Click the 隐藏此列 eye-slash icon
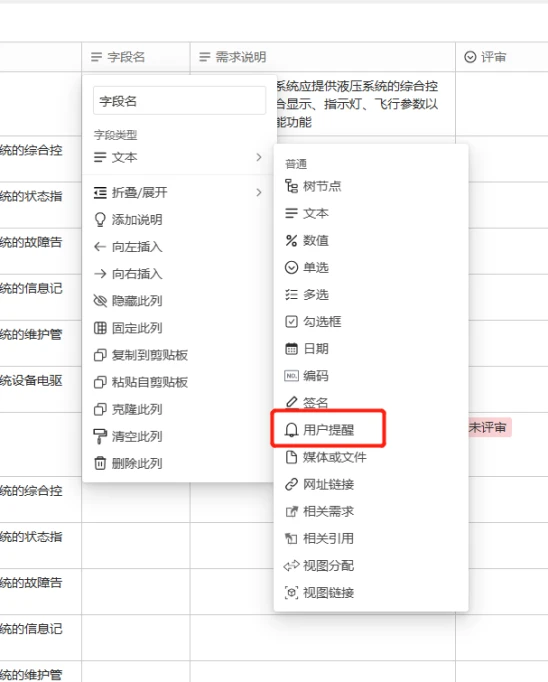 tap(100, 301)
